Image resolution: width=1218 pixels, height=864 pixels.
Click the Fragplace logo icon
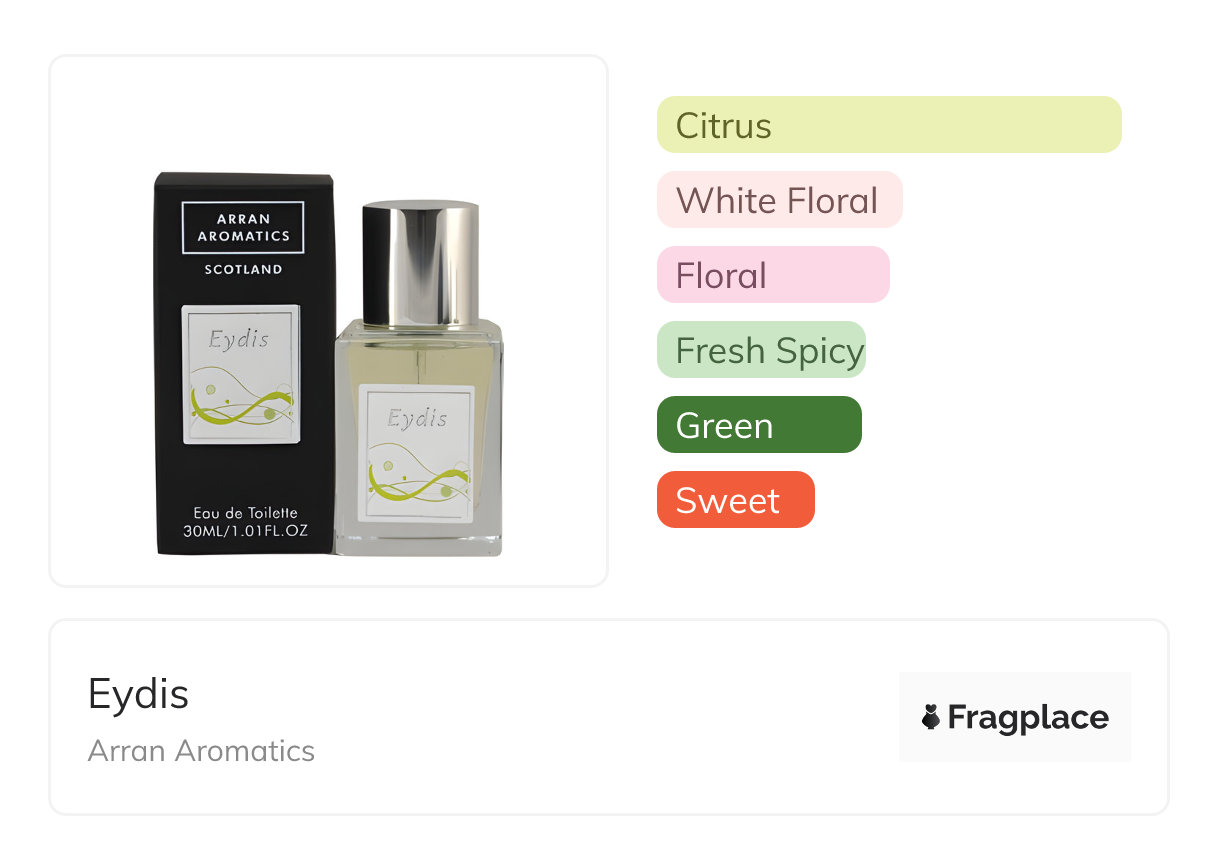pos(931,717)
